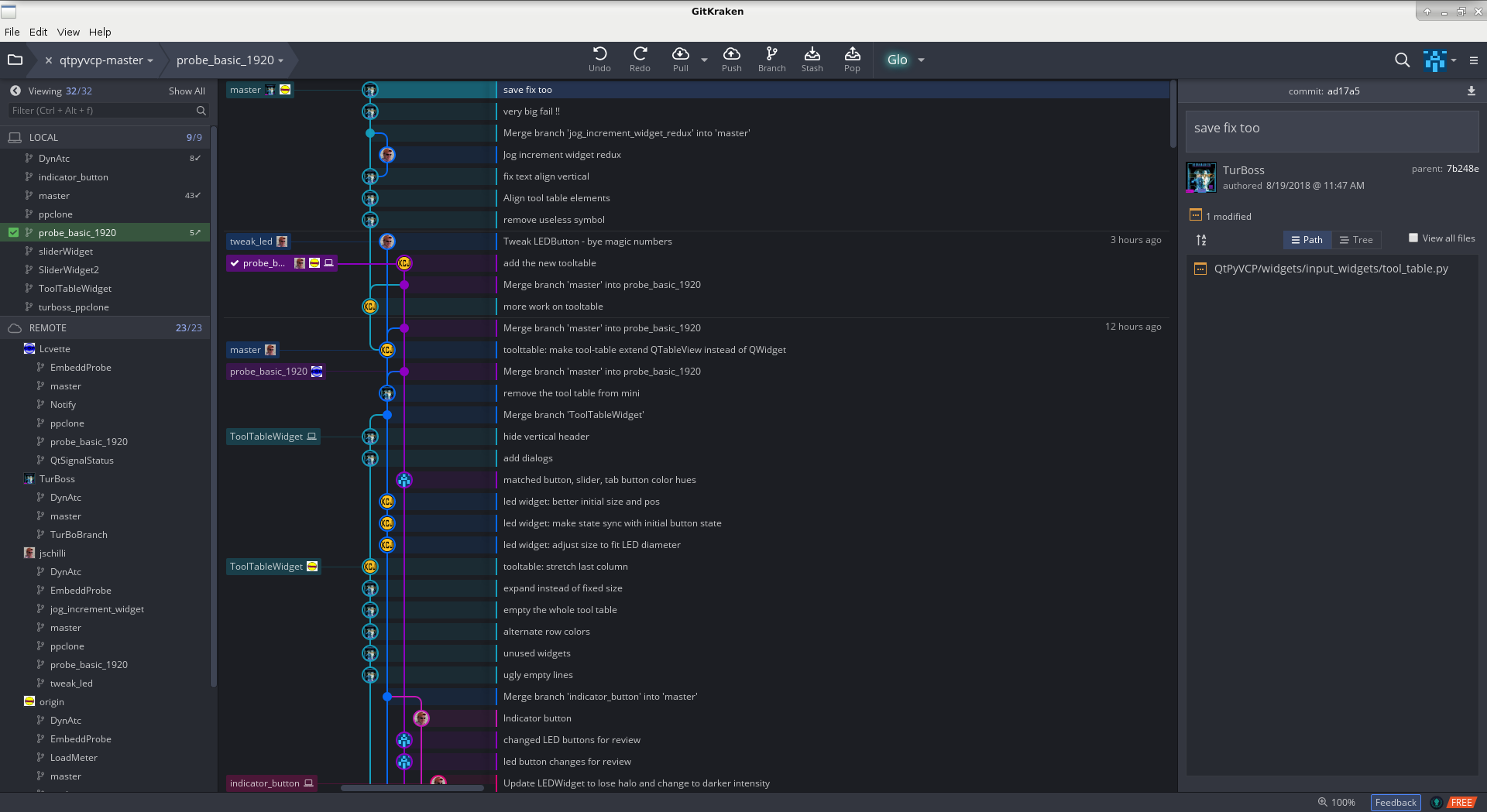Open the qtpyvcp-master repository dropdown
The height and width of the screenshot is (812, 1487).
[x=150, y=60]
